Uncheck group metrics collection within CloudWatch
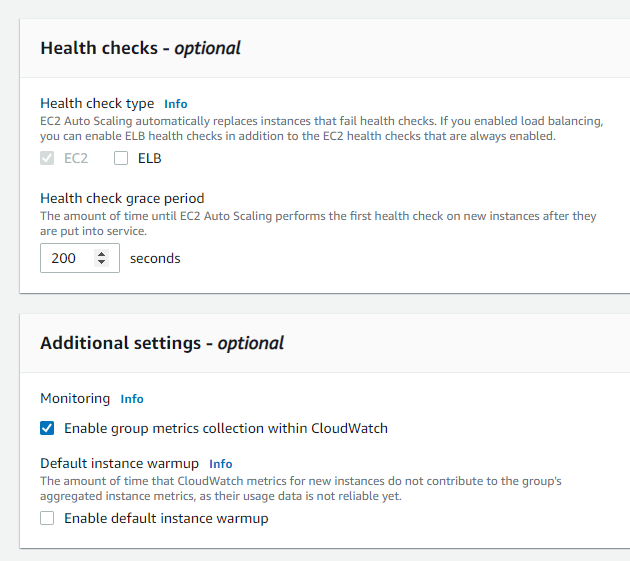 coord(47,428)
